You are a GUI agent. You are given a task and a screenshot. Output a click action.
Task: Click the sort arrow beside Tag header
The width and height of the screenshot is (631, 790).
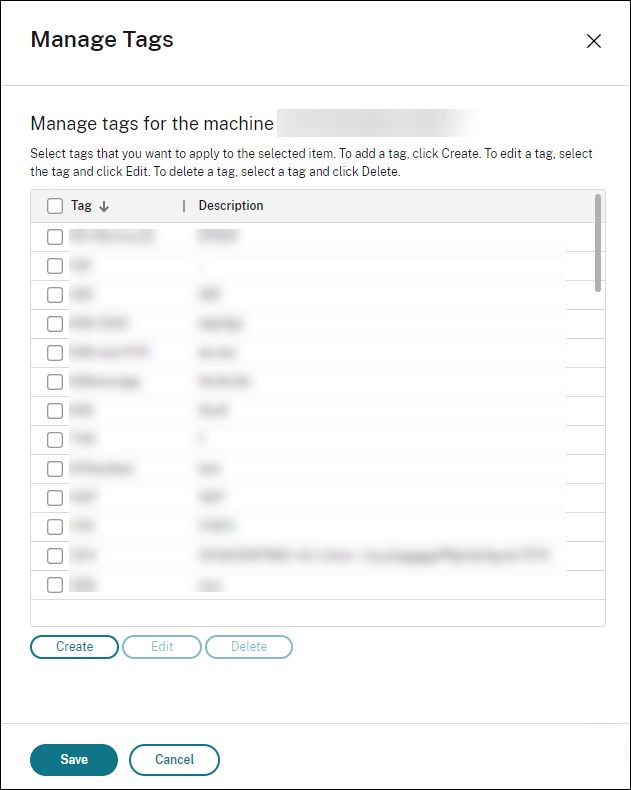[x=104, y=207]
